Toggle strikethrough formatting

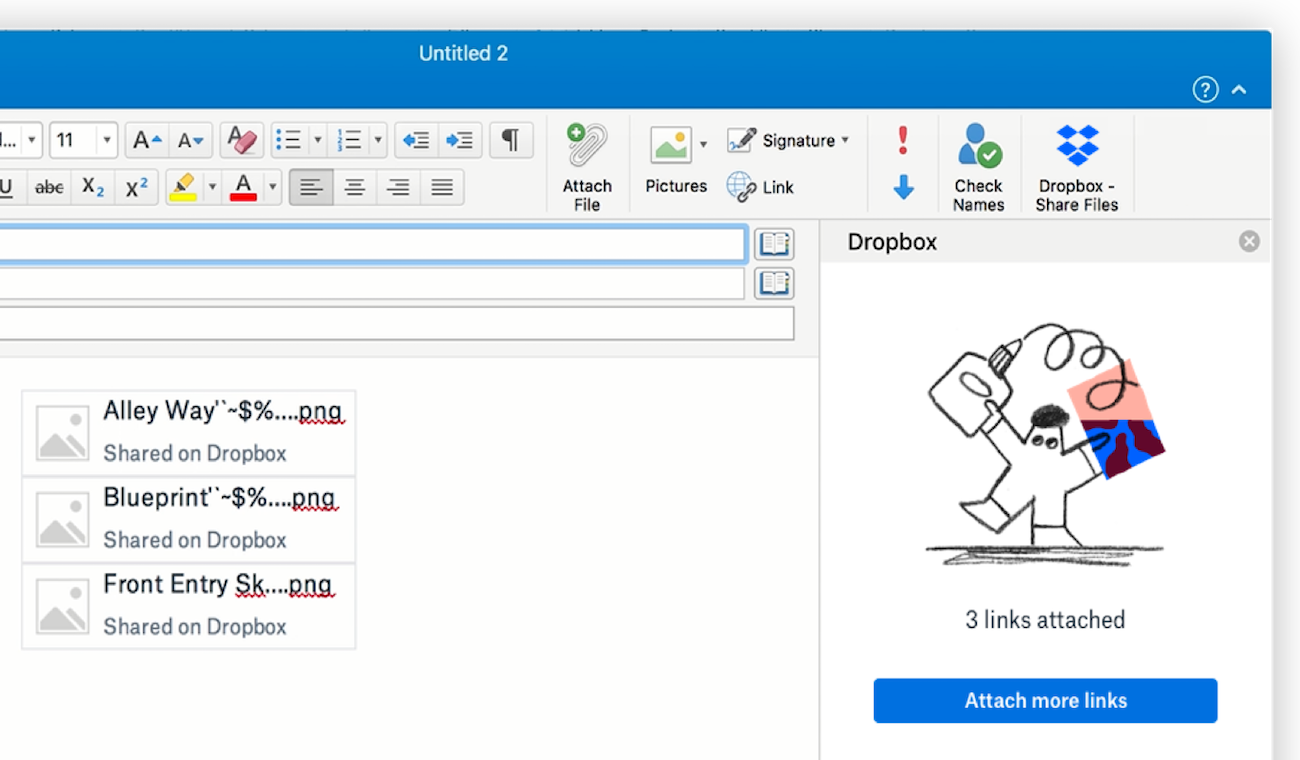(49, 187)
